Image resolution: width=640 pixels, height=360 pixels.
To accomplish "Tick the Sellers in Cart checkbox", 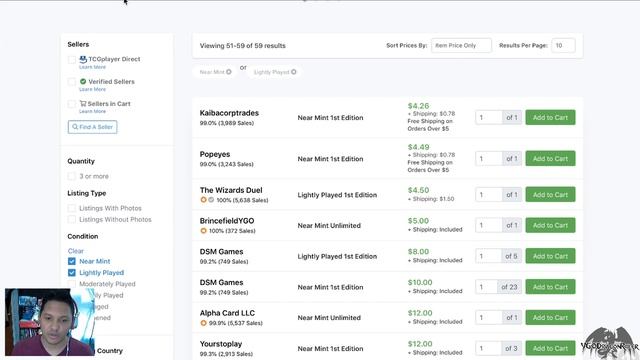I will [x=72, y=104].
